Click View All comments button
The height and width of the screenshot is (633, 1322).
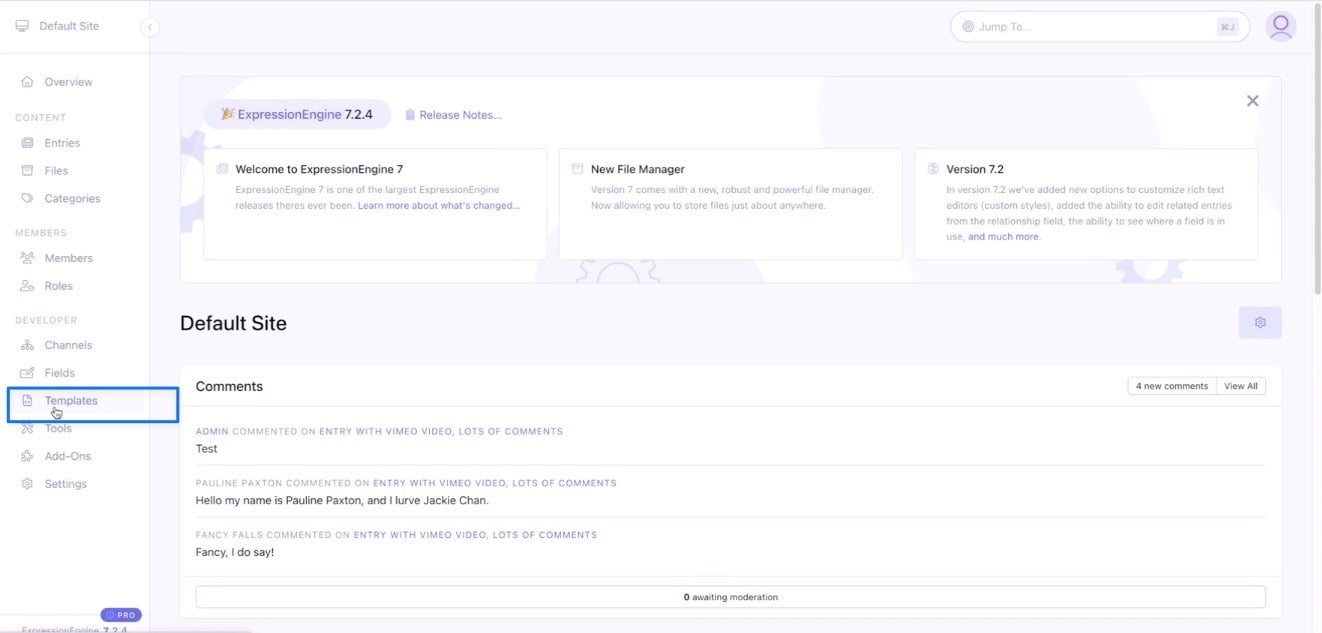point(1240,385)
